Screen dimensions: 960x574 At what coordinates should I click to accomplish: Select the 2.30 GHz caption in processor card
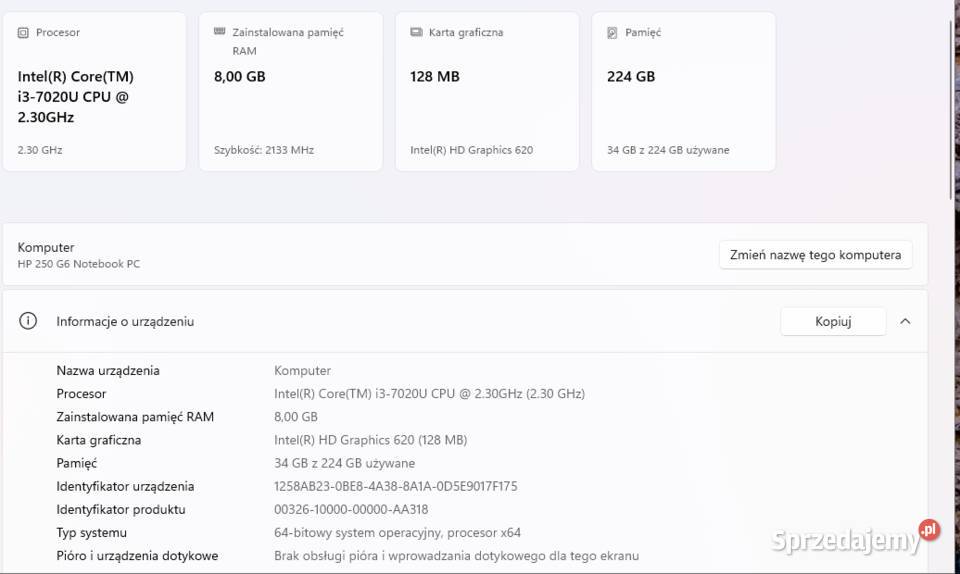click(40, 150)
